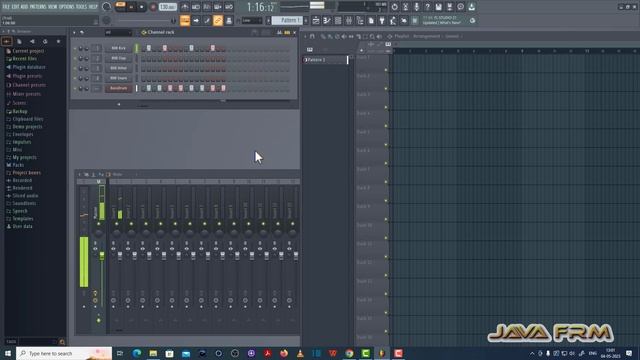Toggle the channel rack graph editor icon
Screen dimensions: 640x360
pos(279,32)
